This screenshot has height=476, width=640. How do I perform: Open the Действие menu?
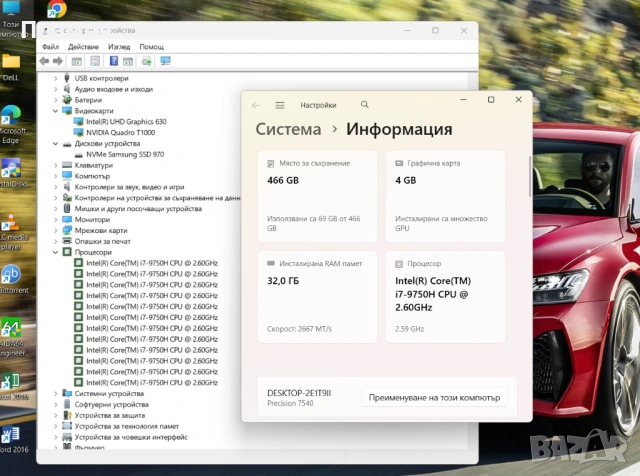[83, 47]
